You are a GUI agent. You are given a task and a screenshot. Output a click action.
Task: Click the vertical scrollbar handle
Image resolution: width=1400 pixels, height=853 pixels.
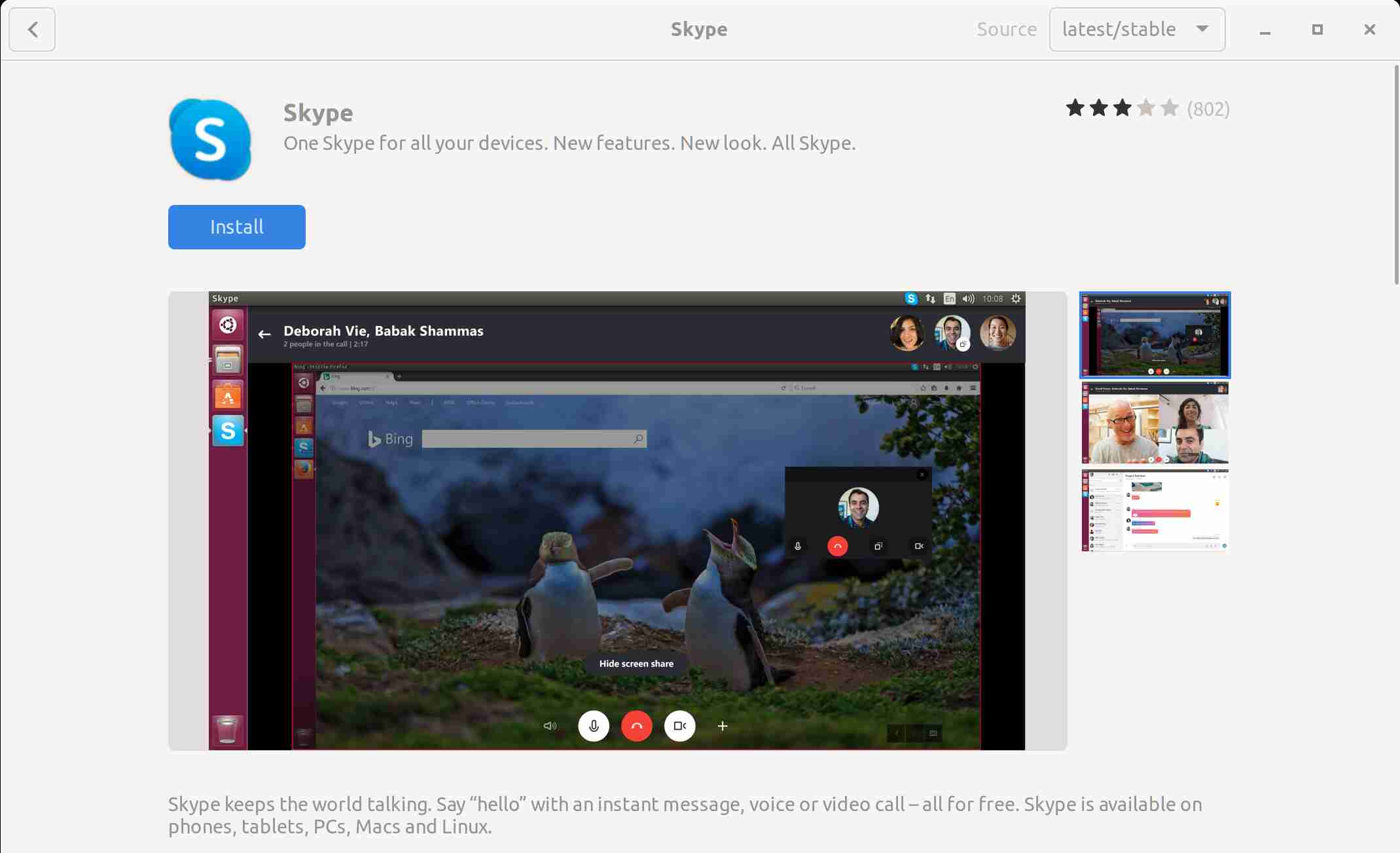(1395, 173)
